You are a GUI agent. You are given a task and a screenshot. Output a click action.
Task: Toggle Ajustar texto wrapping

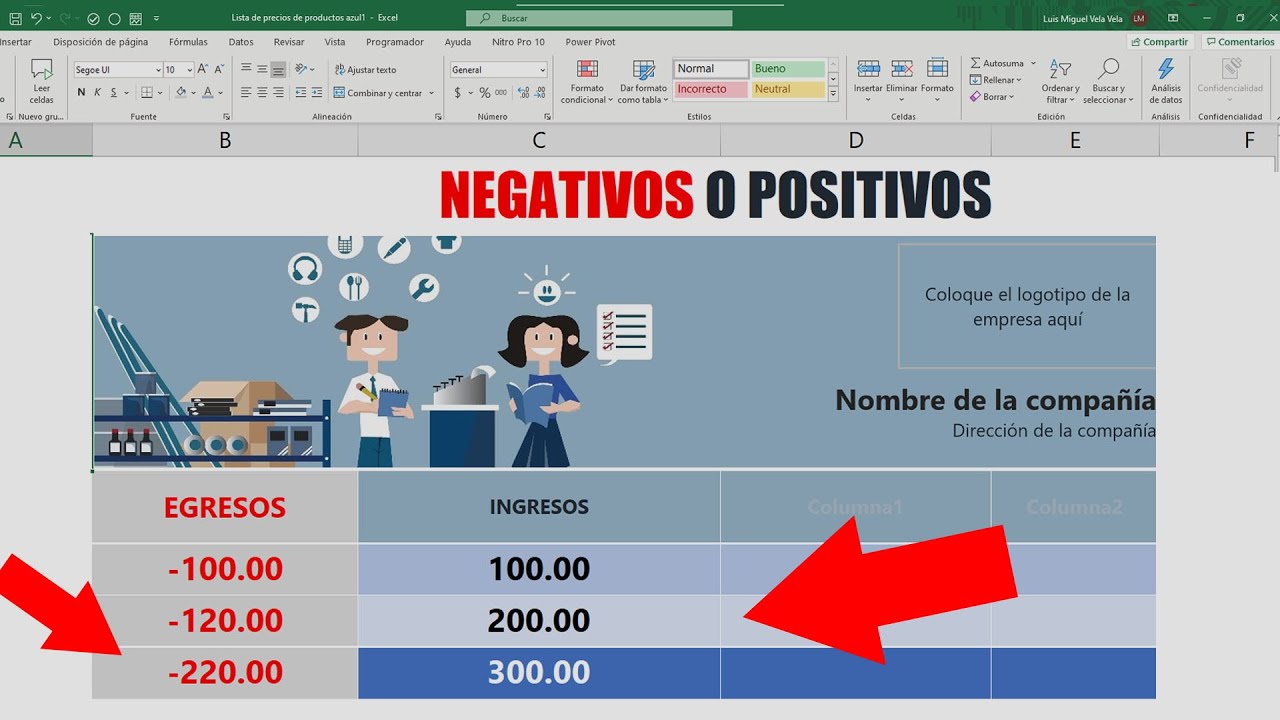365,70
